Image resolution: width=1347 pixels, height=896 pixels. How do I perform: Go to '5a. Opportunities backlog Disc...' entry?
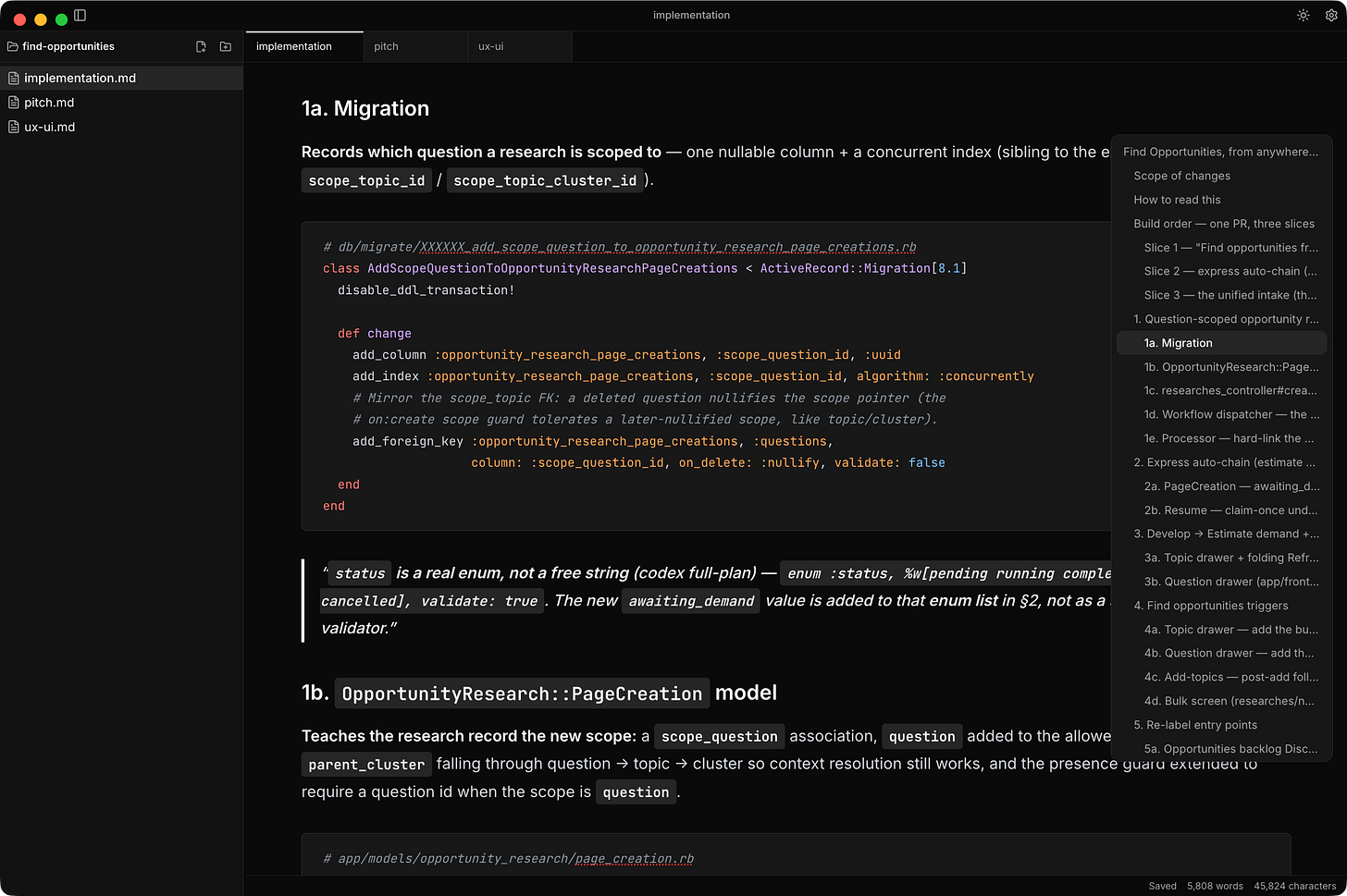pyautogui.click(x=1221, y=749)
